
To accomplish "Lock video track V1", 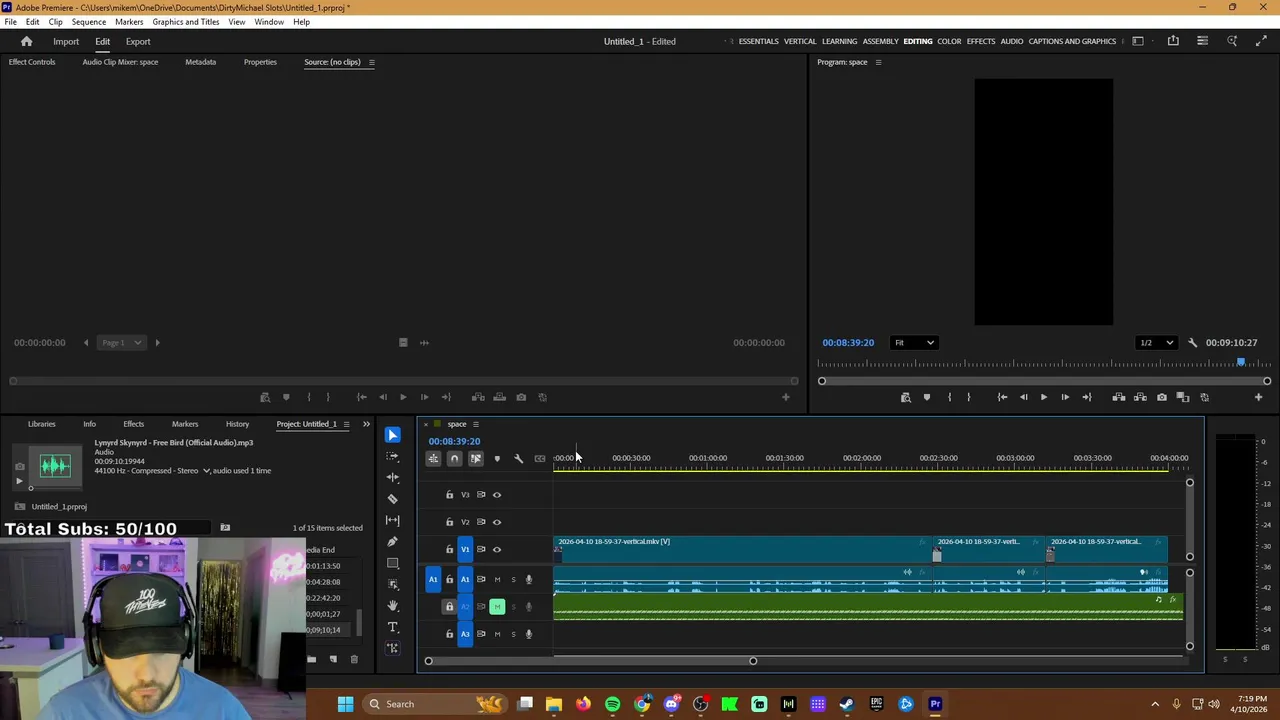I will pyautogui.click(x=449, y=549).
